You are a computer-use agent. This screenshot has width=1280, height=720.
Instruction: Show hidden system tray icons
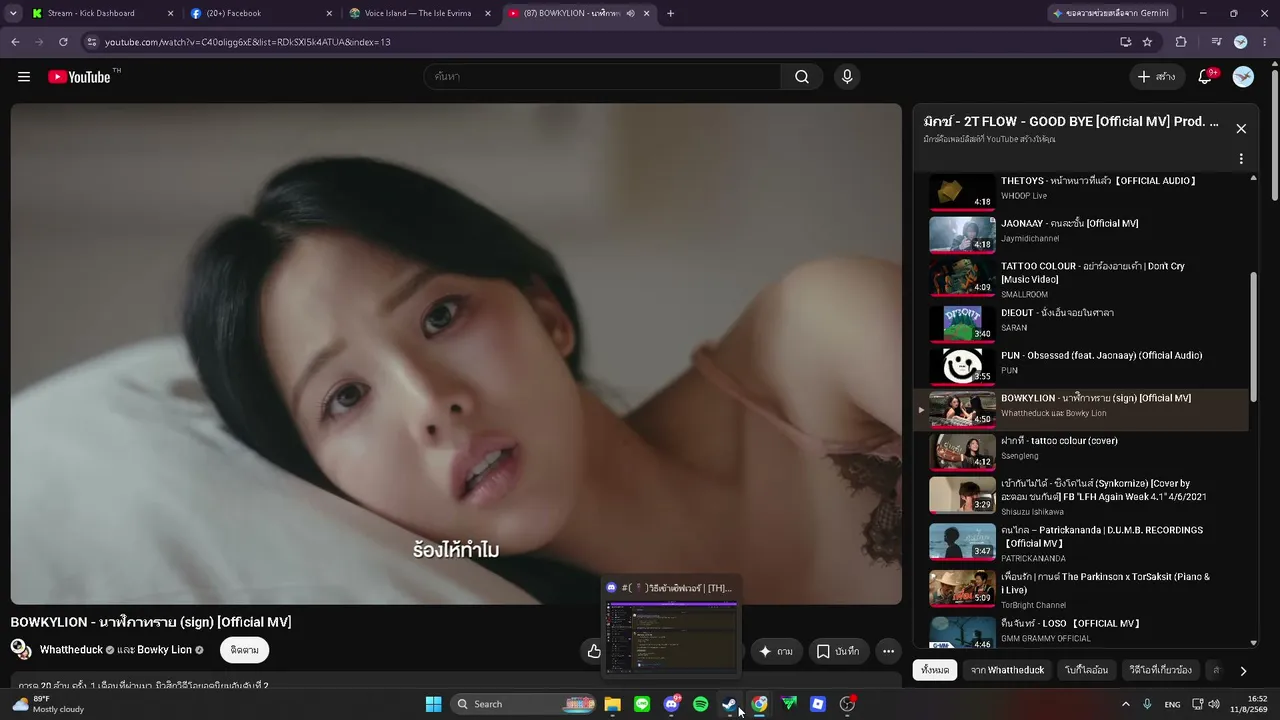[1126, 704]
